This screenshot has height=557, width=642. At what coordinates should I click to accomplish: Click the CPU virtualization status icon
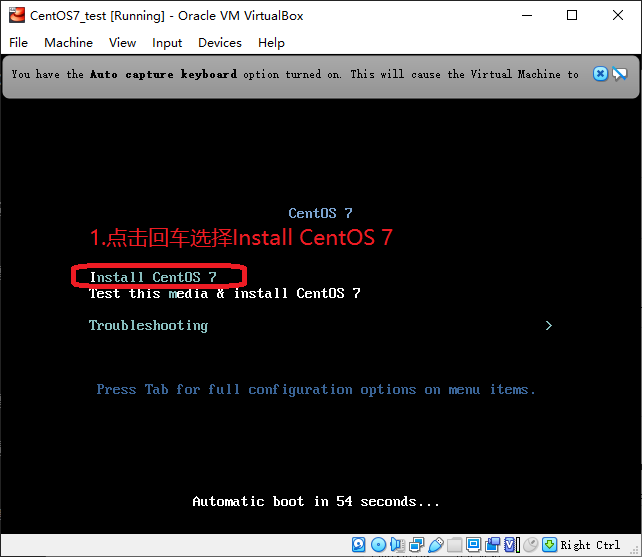pos(512,545)
